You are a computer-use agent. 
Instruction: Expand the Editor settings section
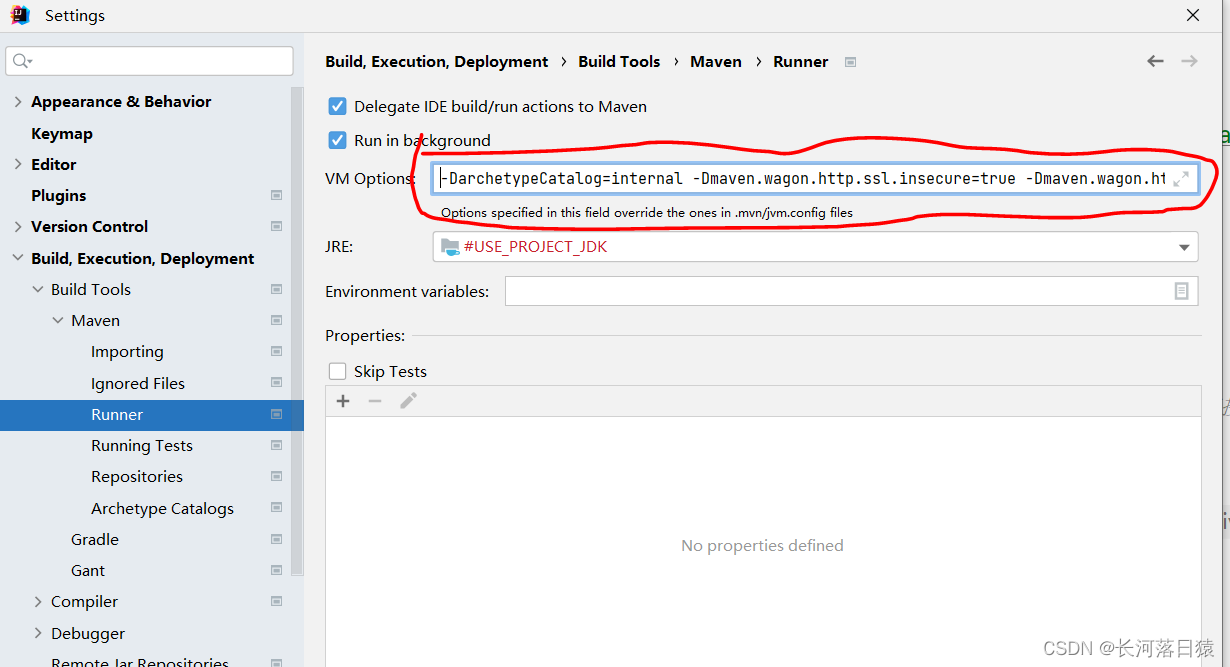[x=17, y=165]
